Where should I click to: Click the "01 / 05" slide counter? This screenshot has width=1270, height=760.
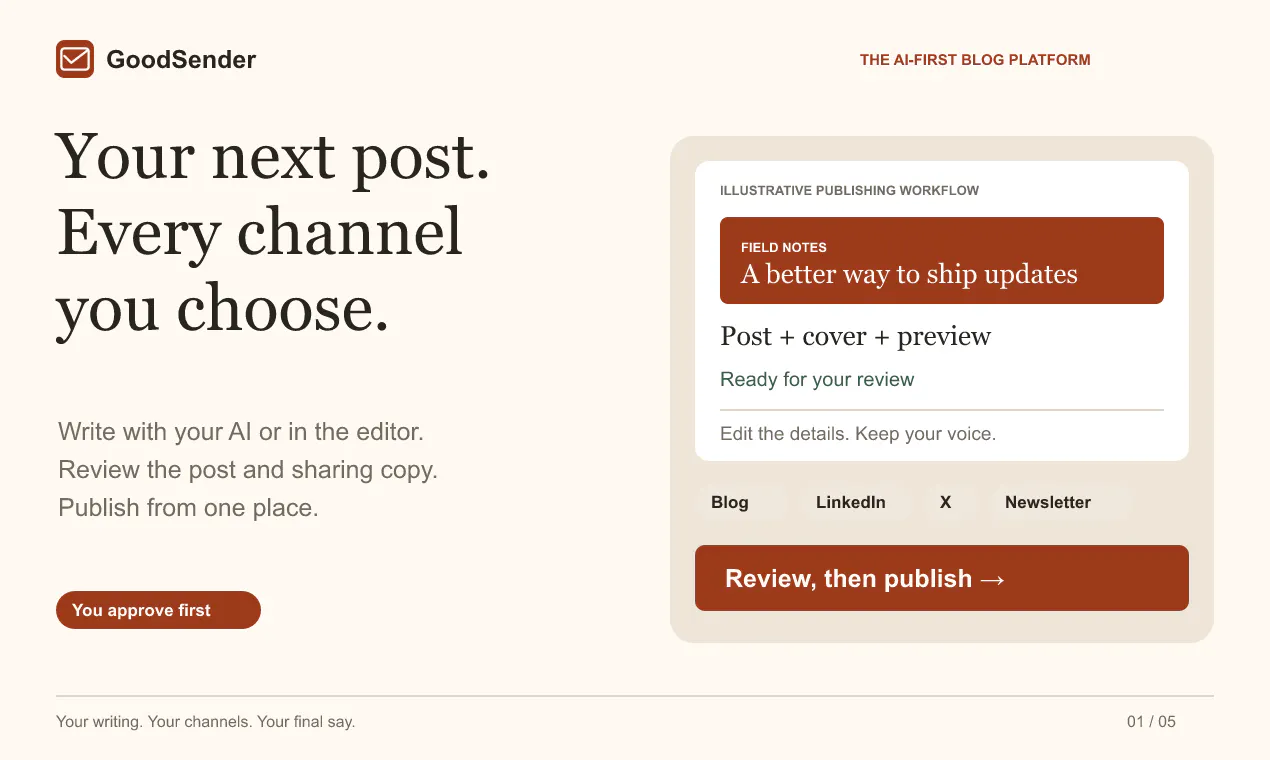[x=1151, y=721]
